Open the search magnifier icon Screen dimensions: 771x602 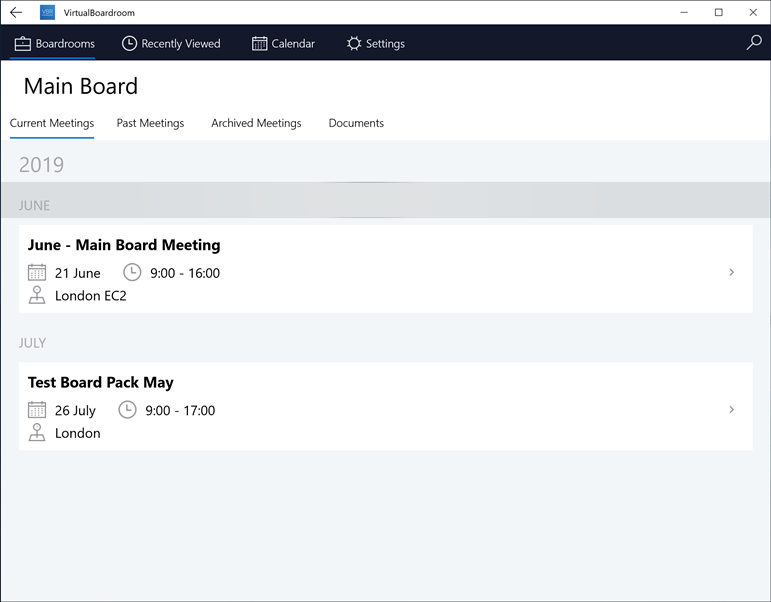(x=754, y=43)
